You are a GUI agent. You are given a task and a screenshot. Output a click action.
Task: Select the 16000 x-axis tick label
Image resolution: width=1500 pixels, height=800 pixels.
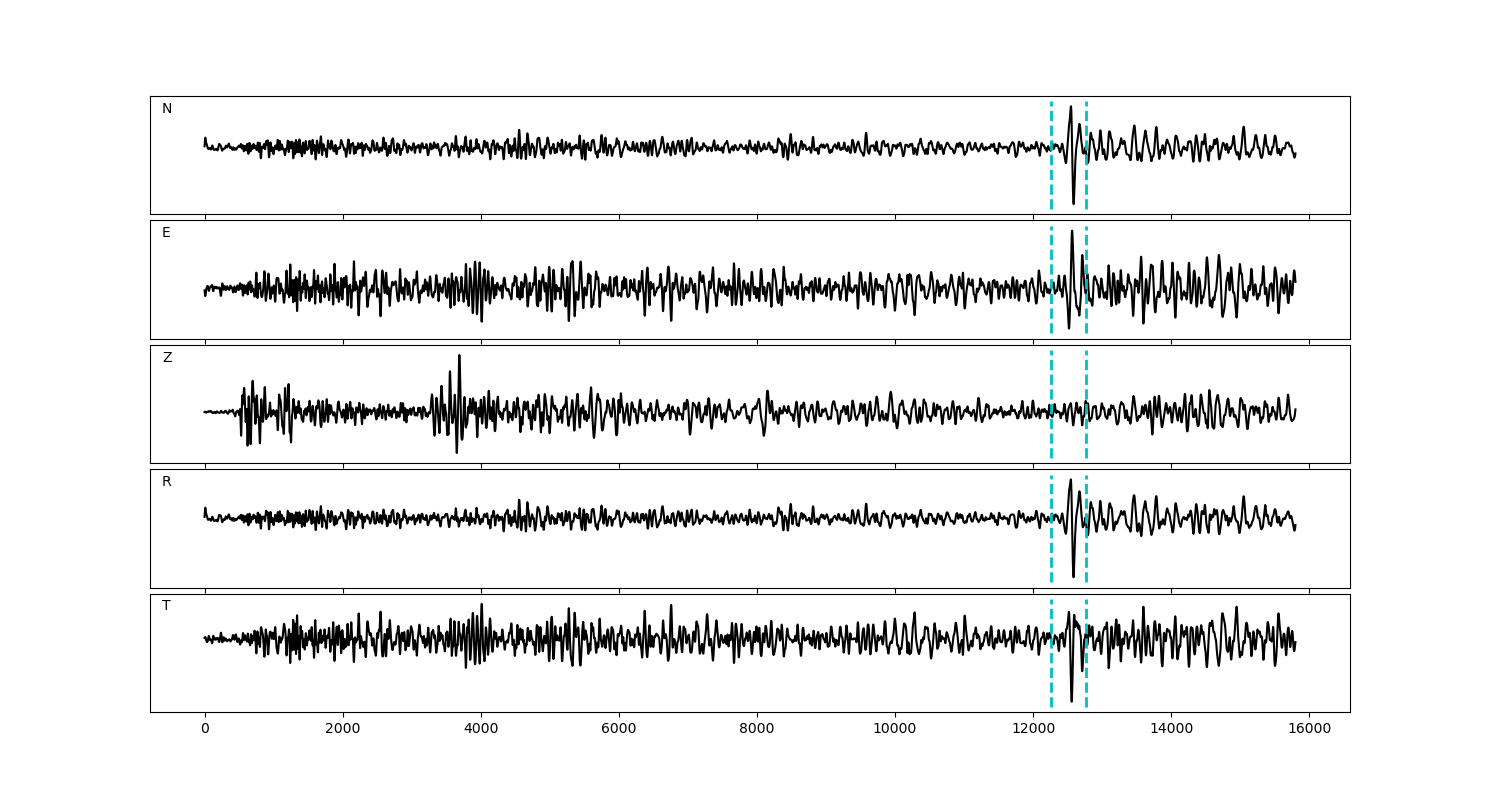click(x=1309, y=729)
